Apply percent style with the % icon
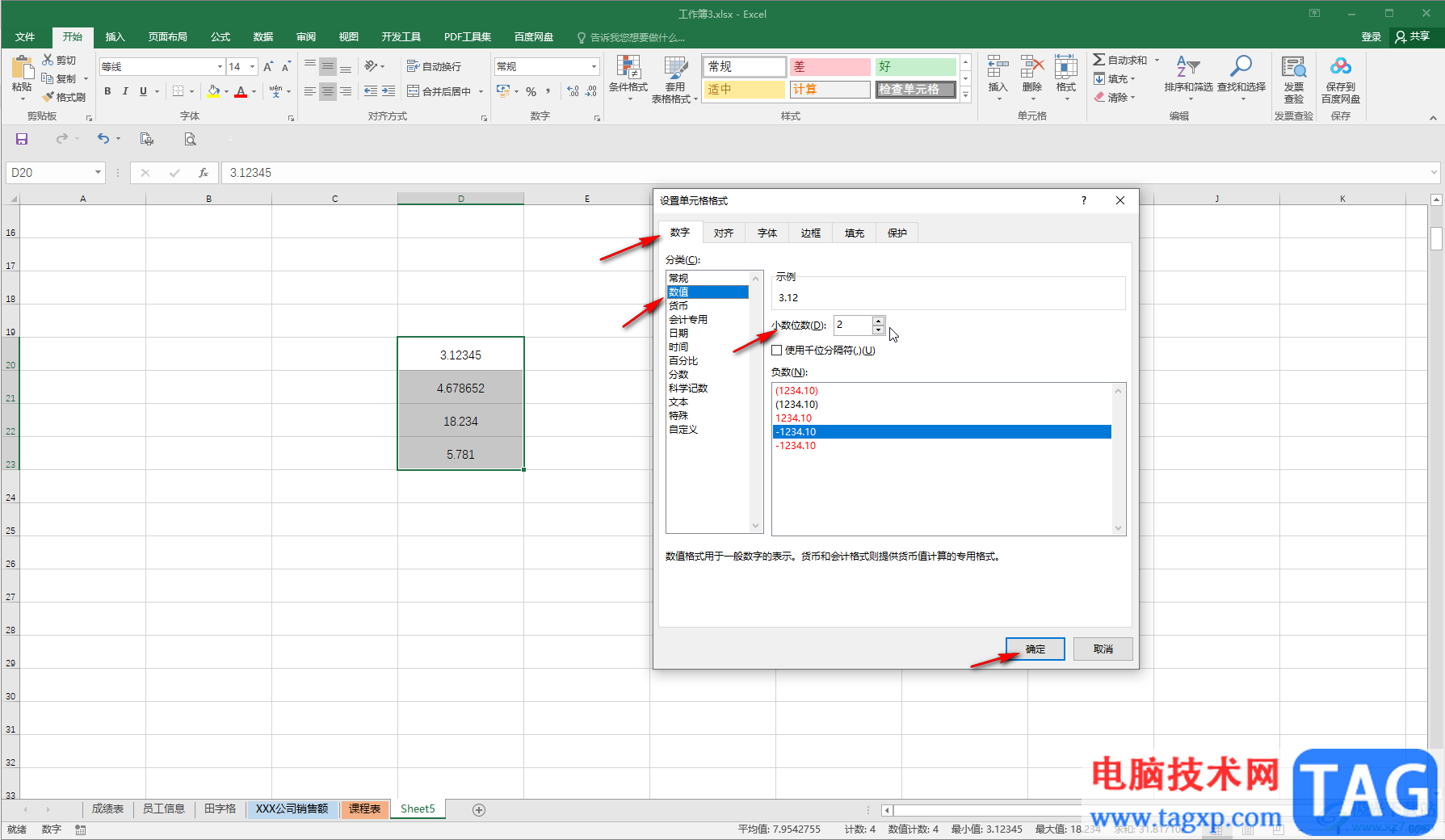1445x840 pixels. (x=531, y=91)
